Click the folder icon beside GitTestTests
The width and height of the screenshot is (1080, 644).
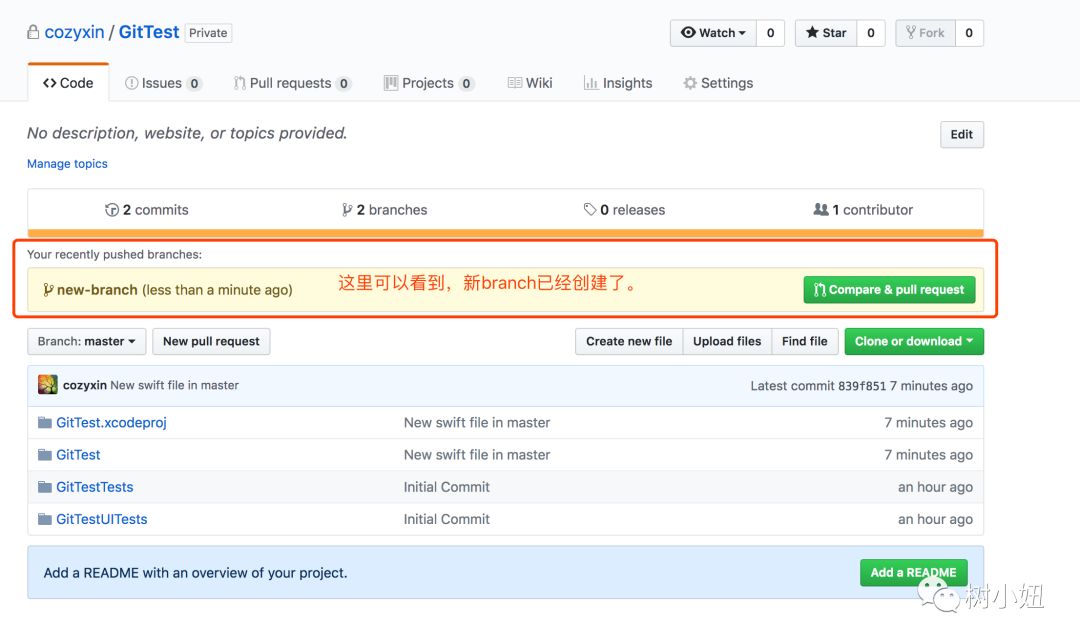pyautogui.click(x=45, y=487)
